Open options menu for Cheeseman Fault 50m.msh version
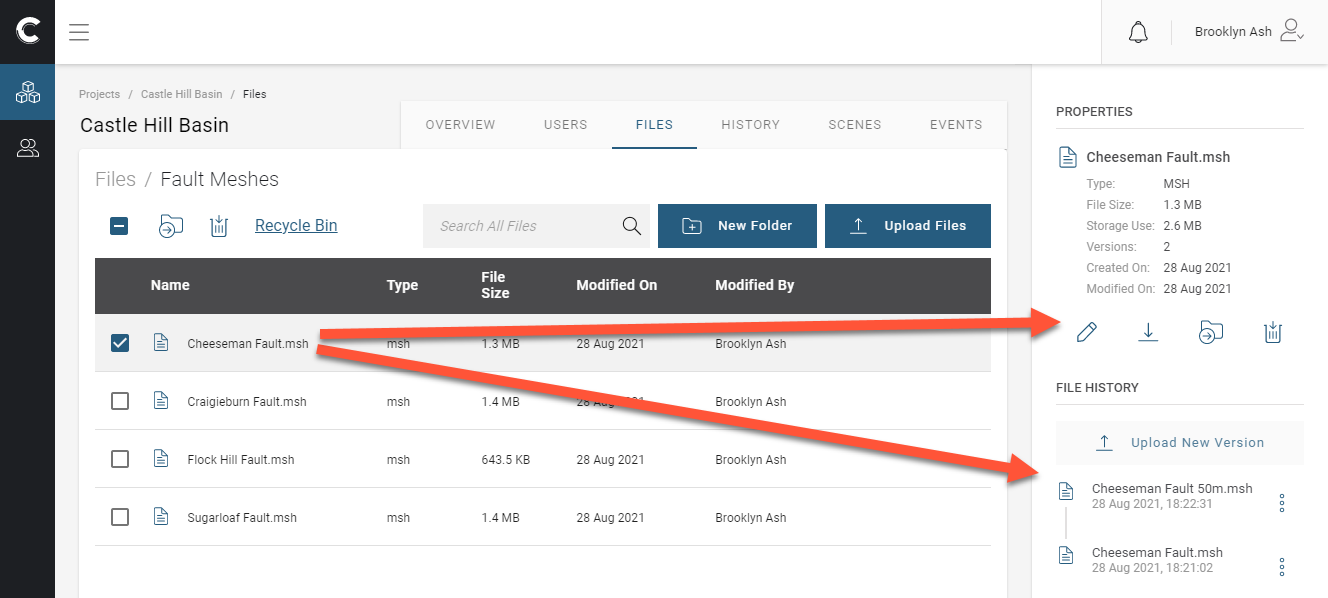 (x=1282, y=503)
